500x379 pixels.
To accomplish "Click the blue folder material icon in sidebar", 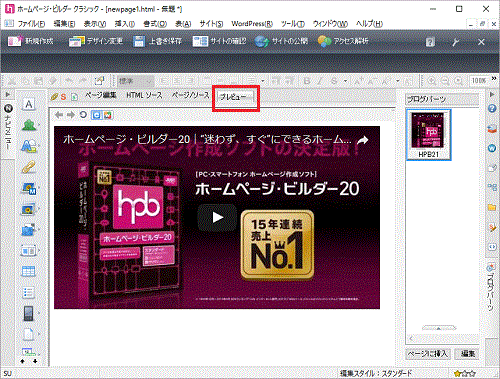I will click(x=28, y=230).
